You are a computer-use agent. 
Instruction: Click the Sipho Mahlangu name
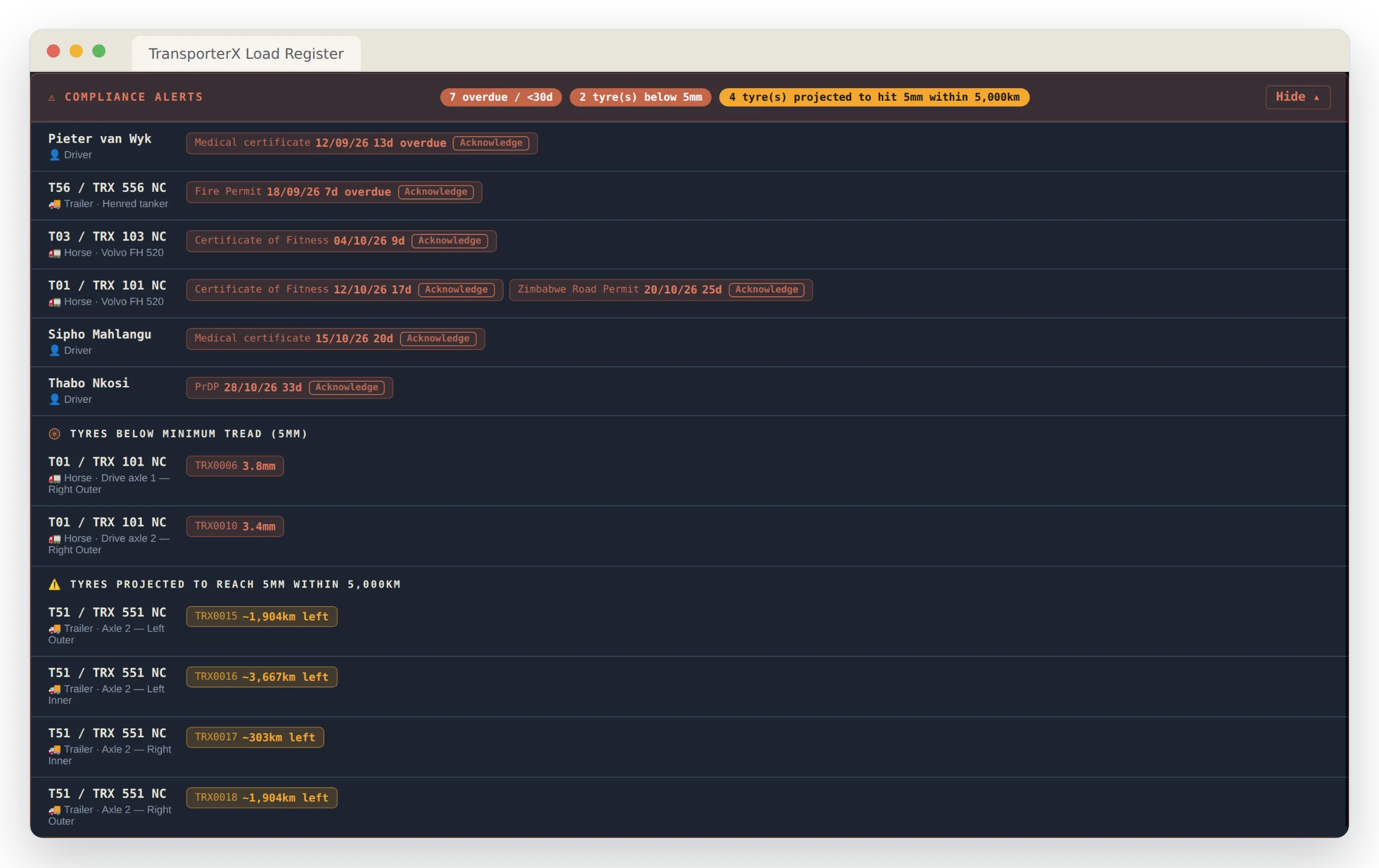(100, 334)
